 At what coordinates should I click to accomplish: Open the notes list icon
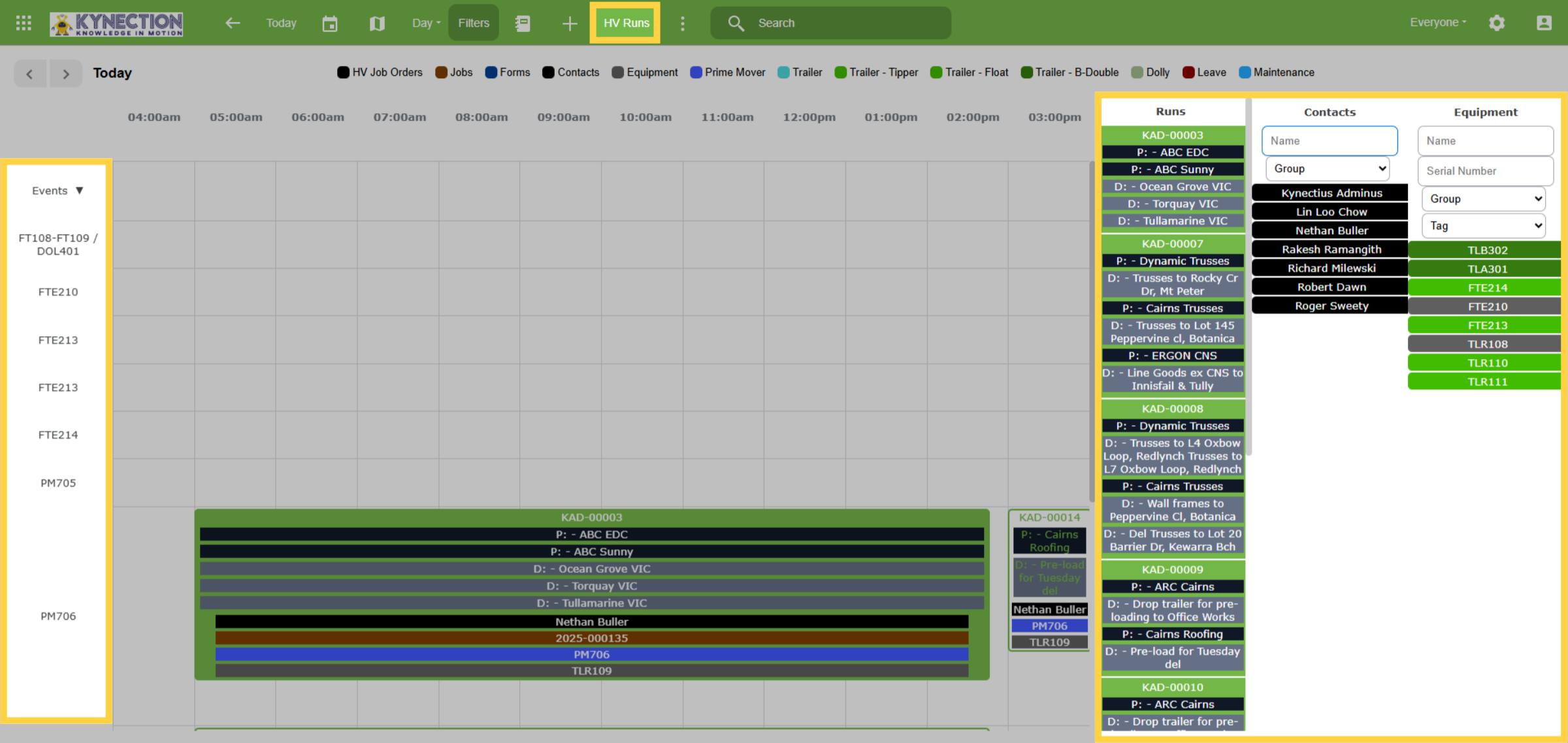523,24
